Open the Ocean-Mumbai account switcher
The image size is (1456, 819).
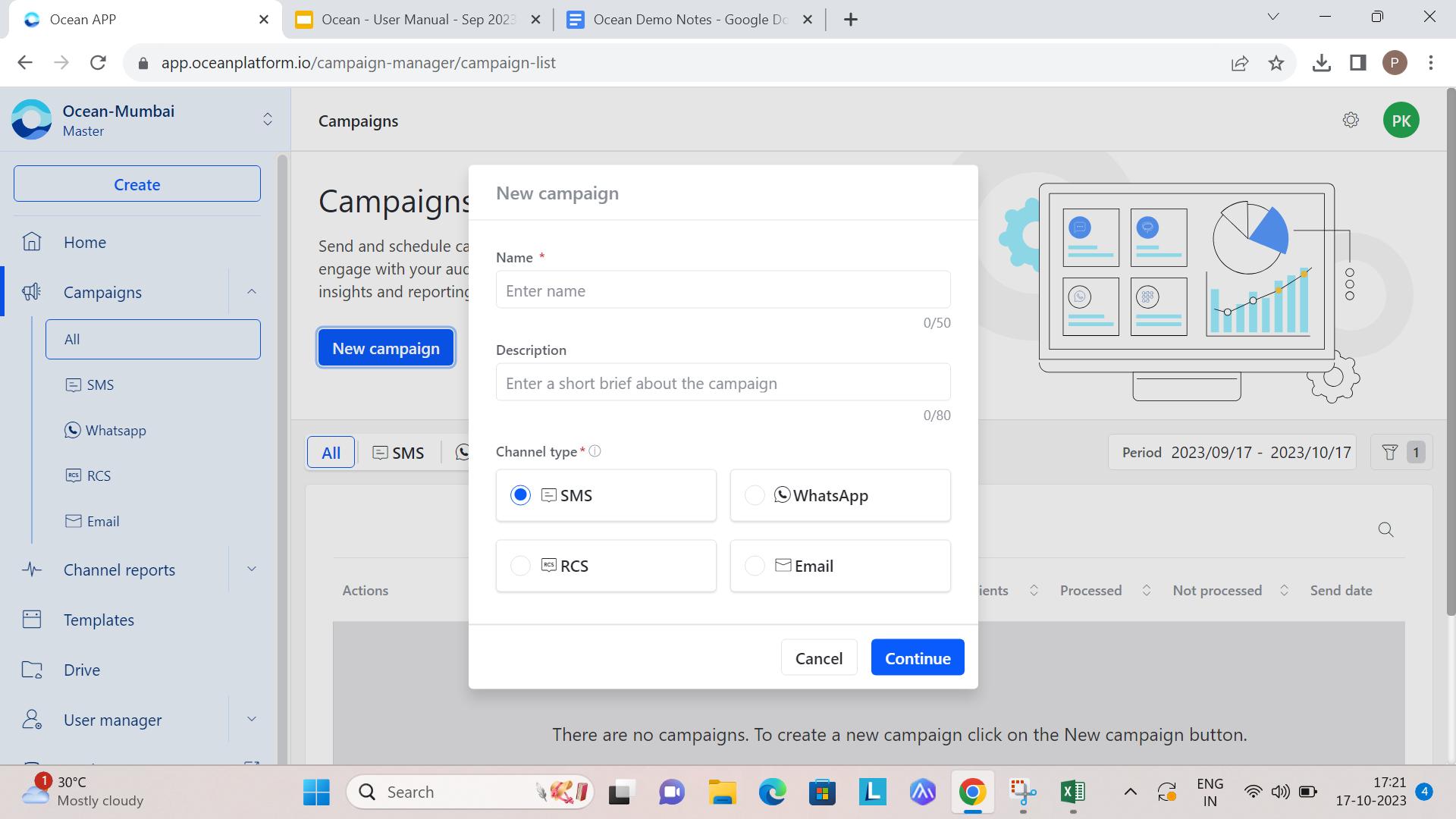[x=268, y=119]
